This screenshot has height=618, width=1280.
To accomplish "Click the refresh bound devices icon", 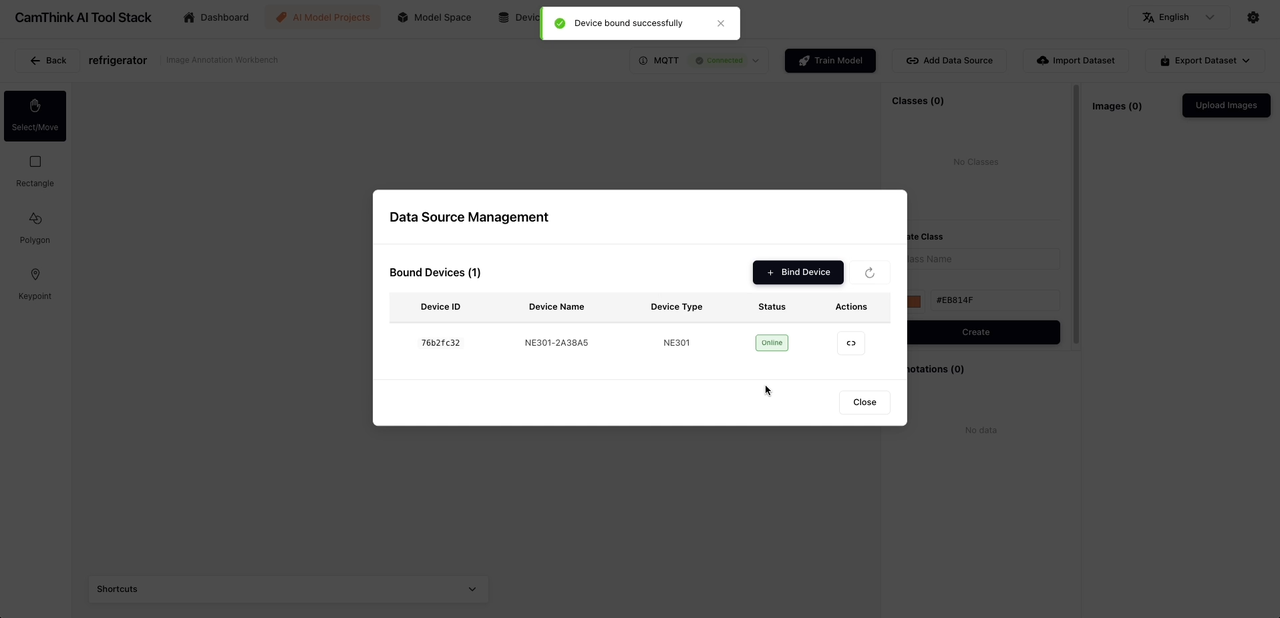I will click(869, 273).
